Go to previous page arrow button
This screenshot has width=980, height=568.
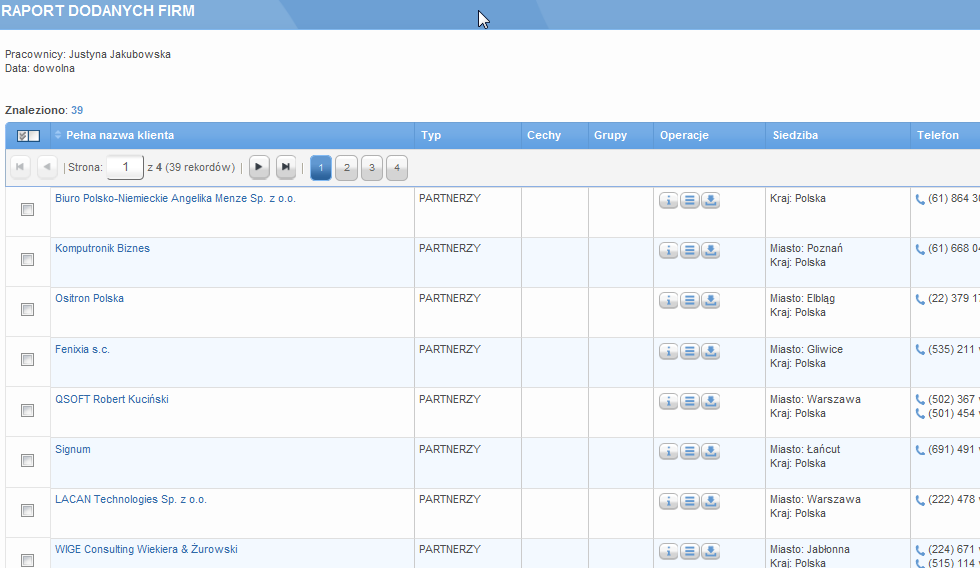coord(47,167)
